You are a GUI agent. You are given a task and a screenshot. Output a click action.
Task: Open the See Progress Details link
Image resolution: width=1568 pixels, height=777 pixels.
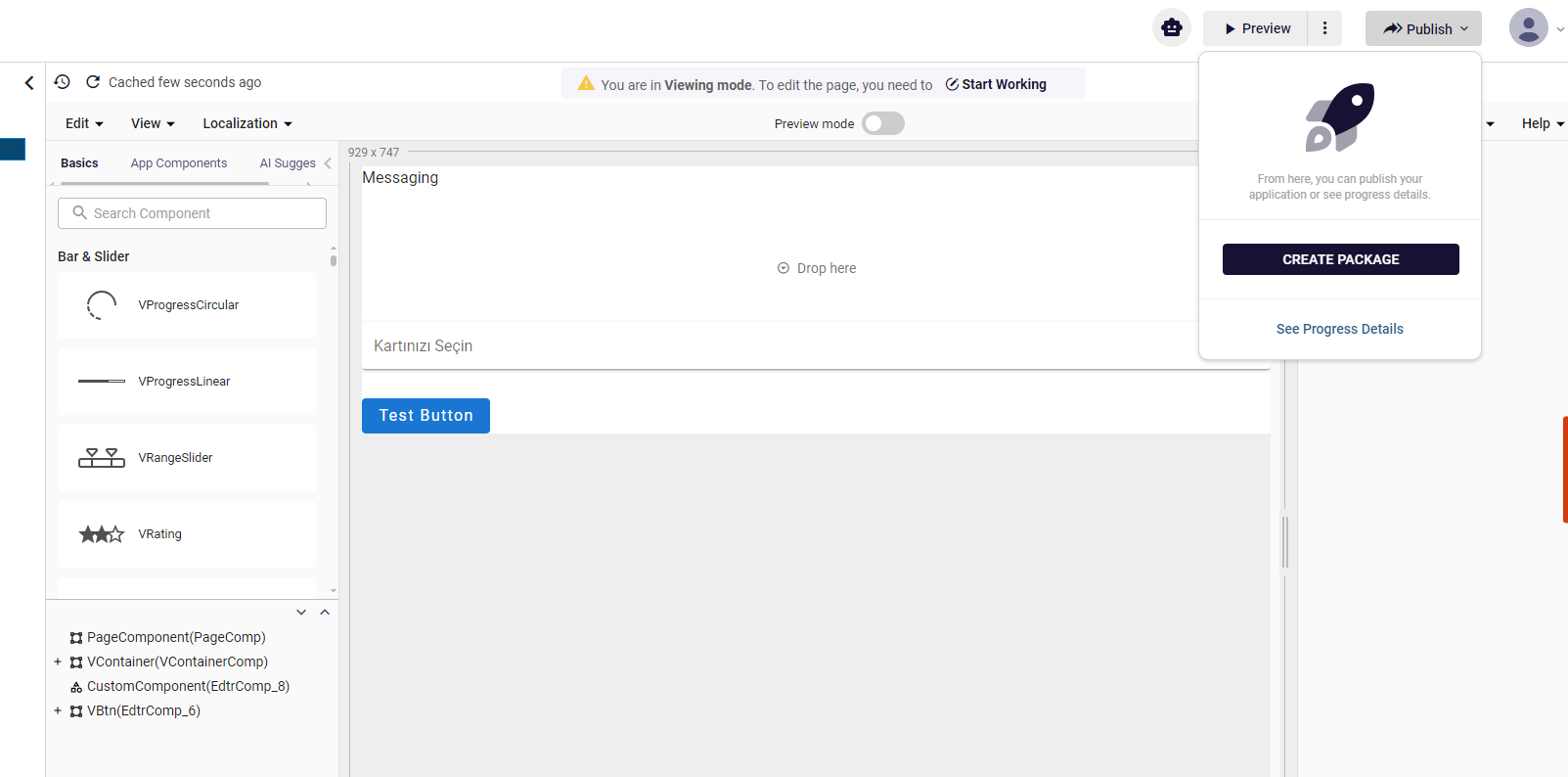1339,329
